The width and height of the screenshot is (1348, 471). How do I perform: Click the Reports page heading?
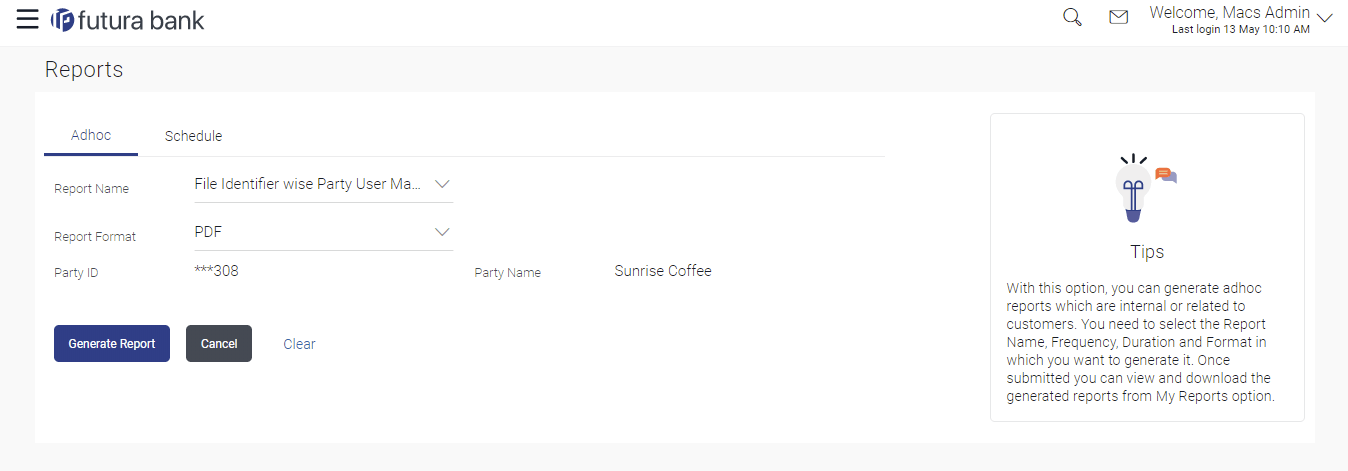point(84,70)
